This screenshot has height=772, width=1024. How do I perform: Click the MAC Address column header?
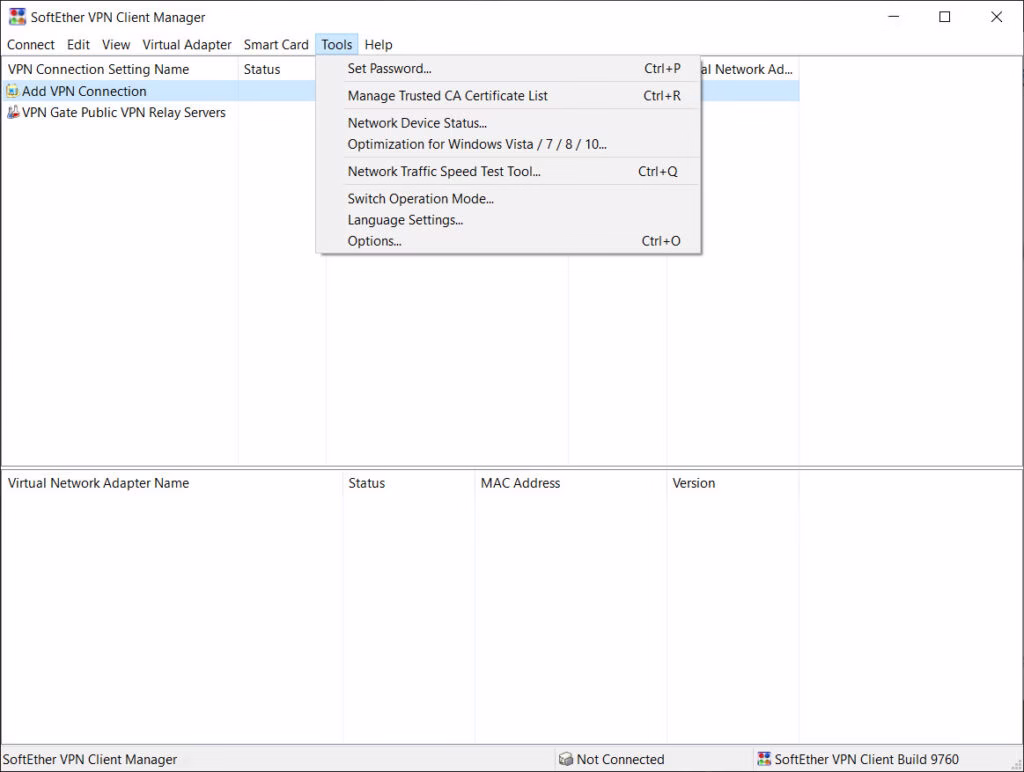(x=571, y=483)
